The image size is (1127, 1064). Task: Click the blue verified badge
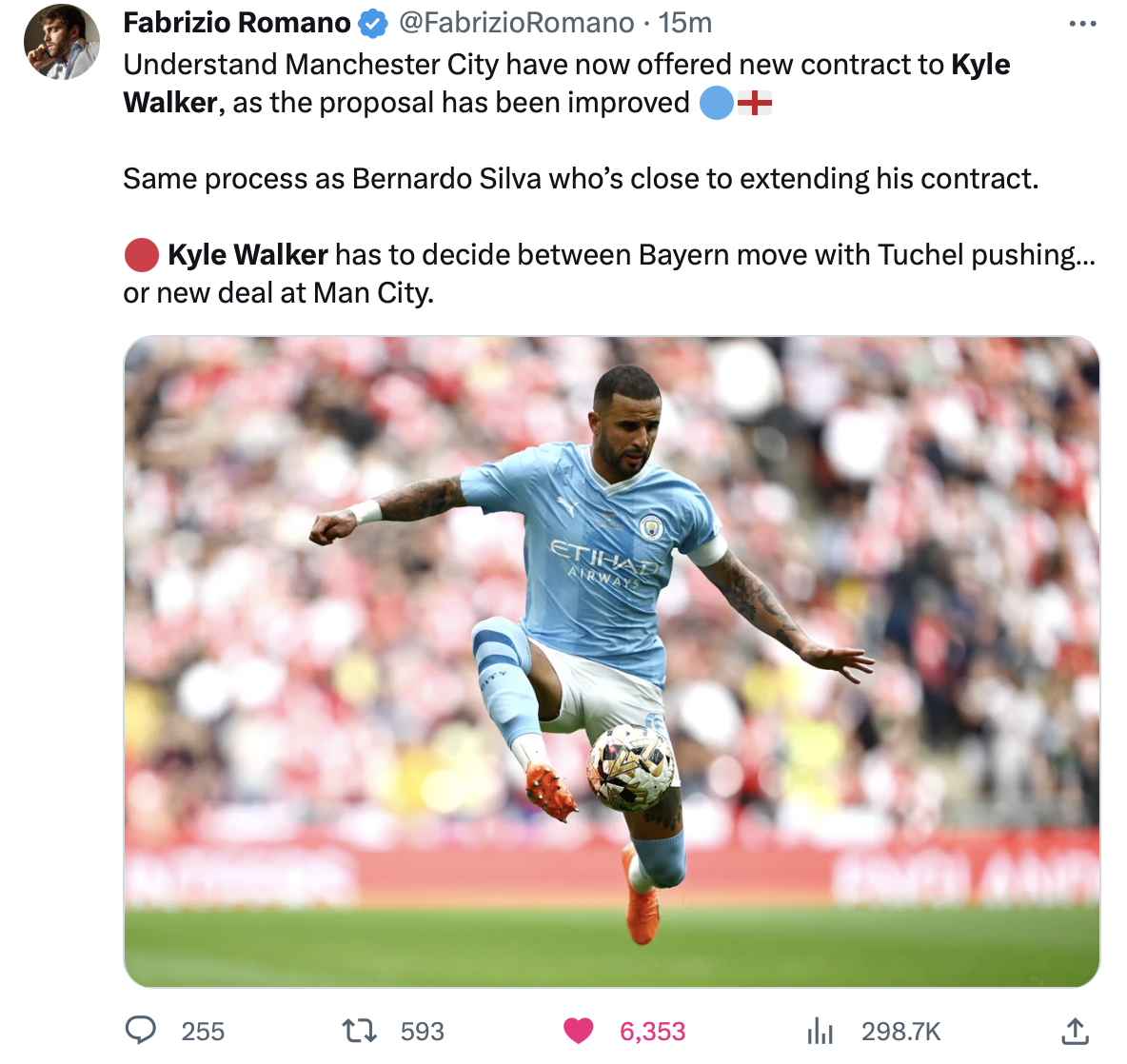pyautogui.click(x=372, y=24)
